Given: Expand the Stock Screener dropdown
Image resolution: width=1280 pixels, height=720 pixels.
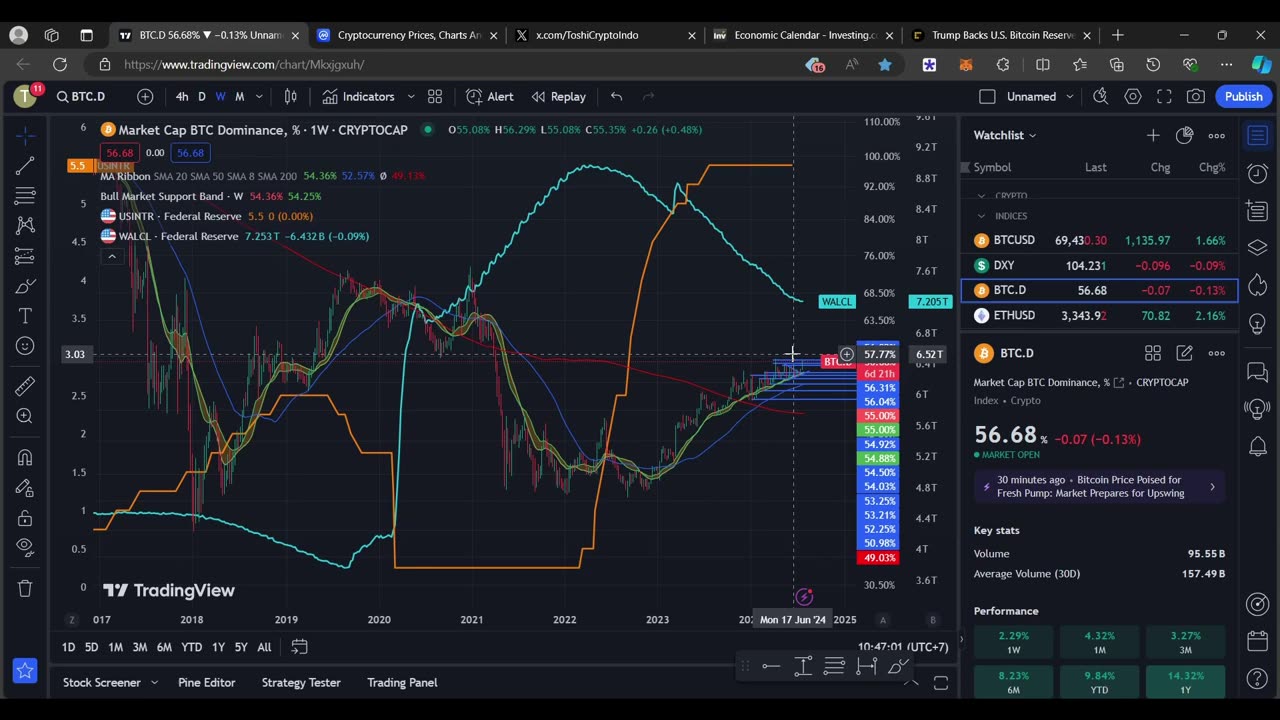Looking at the screenshot, I should click(x=154, y=682).
